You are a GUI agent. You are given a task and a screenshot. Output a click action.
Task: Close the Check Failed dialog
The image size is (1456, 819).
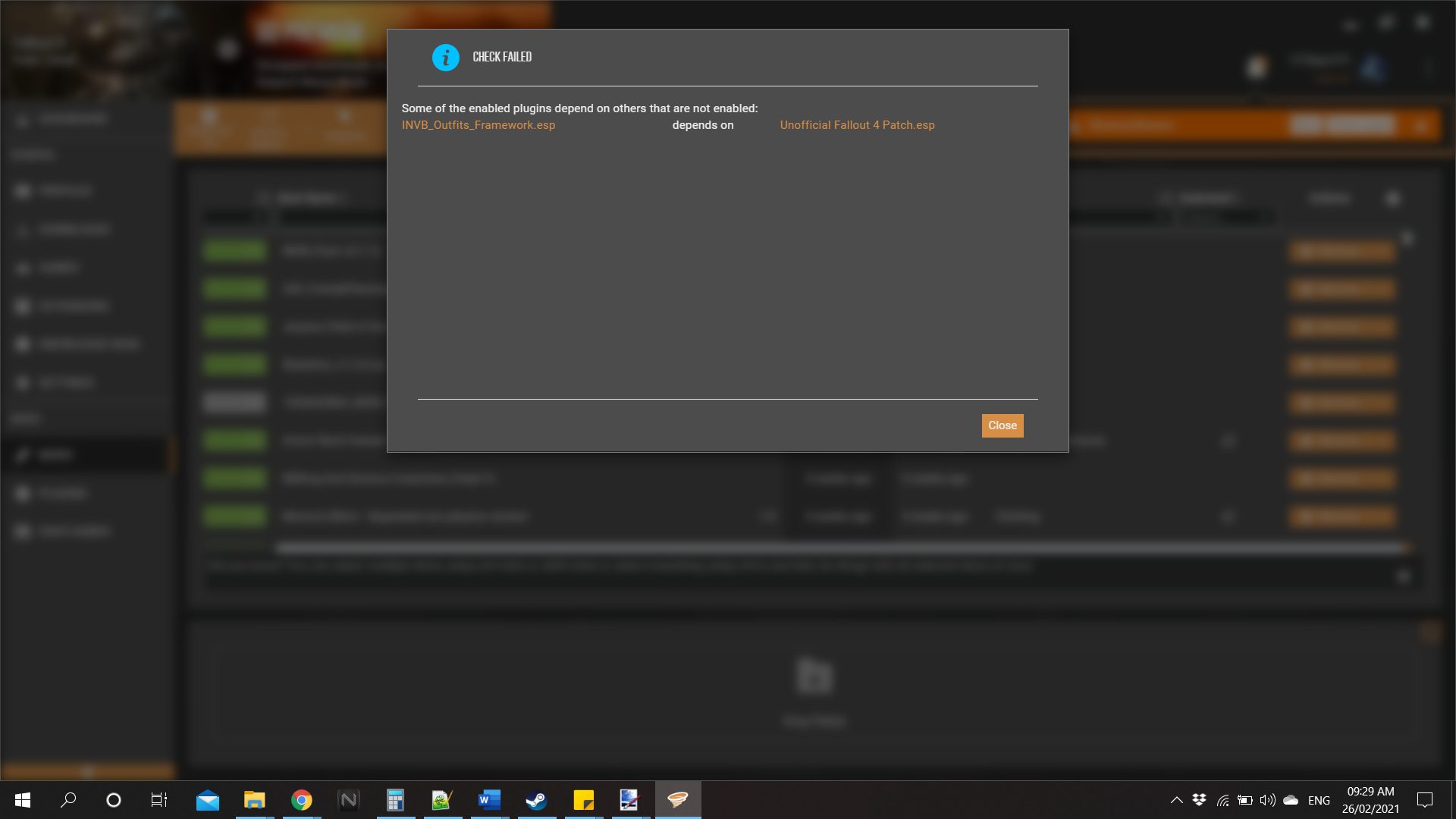click(x=1002, y=425)
